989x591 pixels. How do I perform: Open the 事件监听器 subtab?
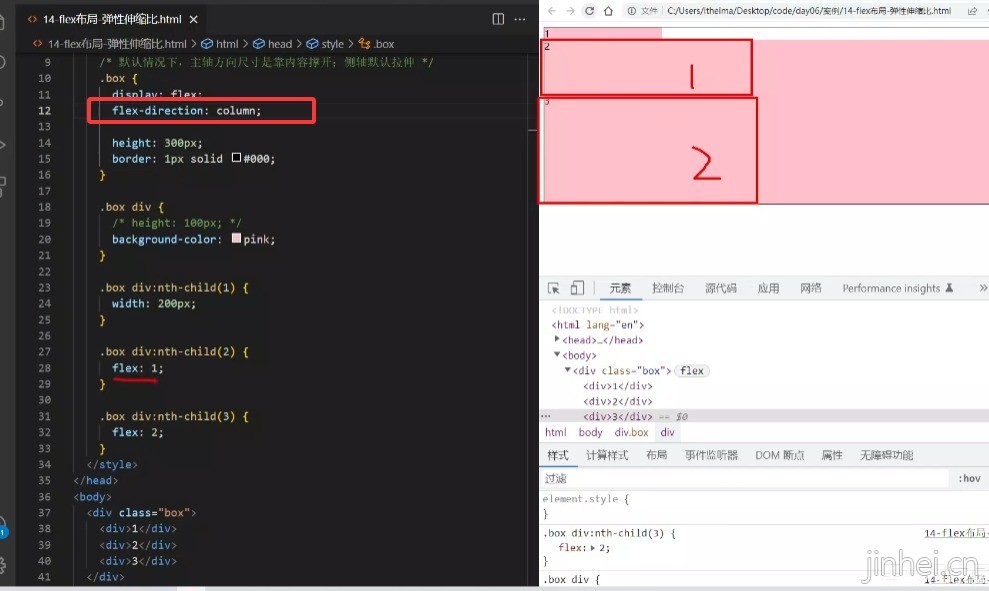[711, 455]
